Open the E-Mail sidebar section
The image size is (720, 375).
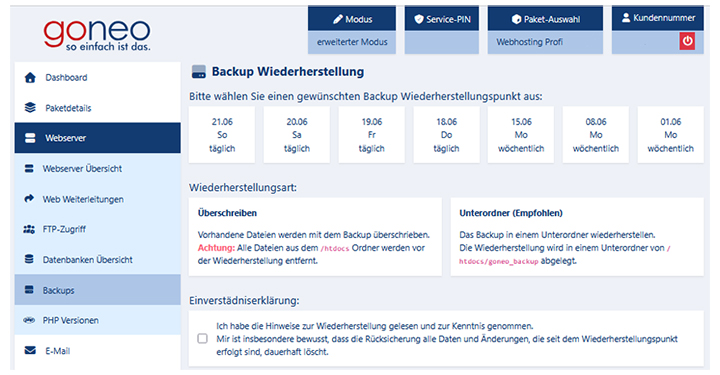tap(97, 351)
